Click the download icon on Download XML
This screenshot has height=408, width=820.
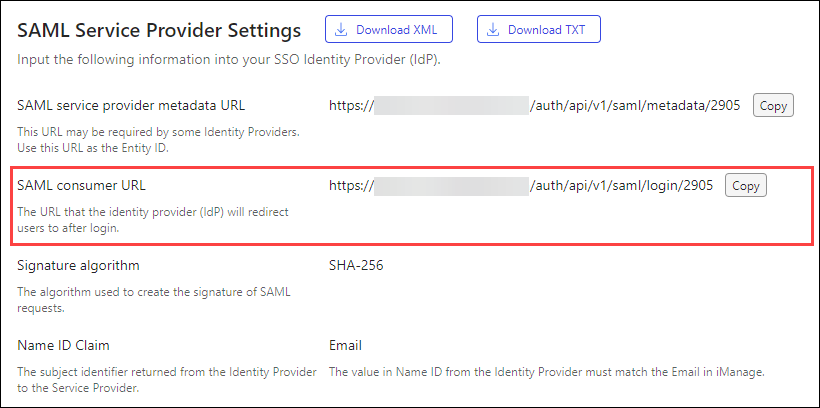(341, 29)
